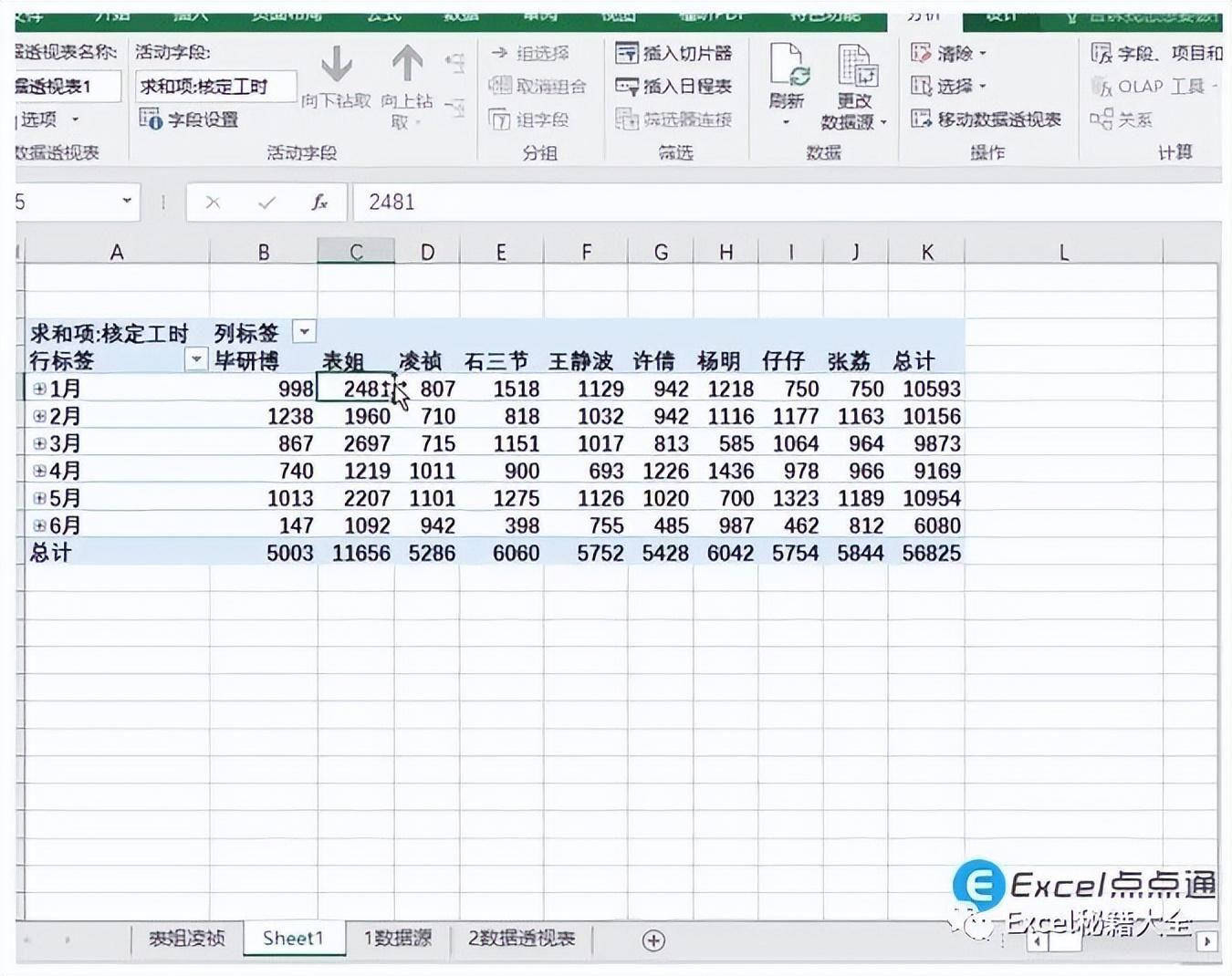Image resolution: width=1232 pixels, height=976 pixels.
Task: Click the 张荔 column header cell
Action: [855, 361]
